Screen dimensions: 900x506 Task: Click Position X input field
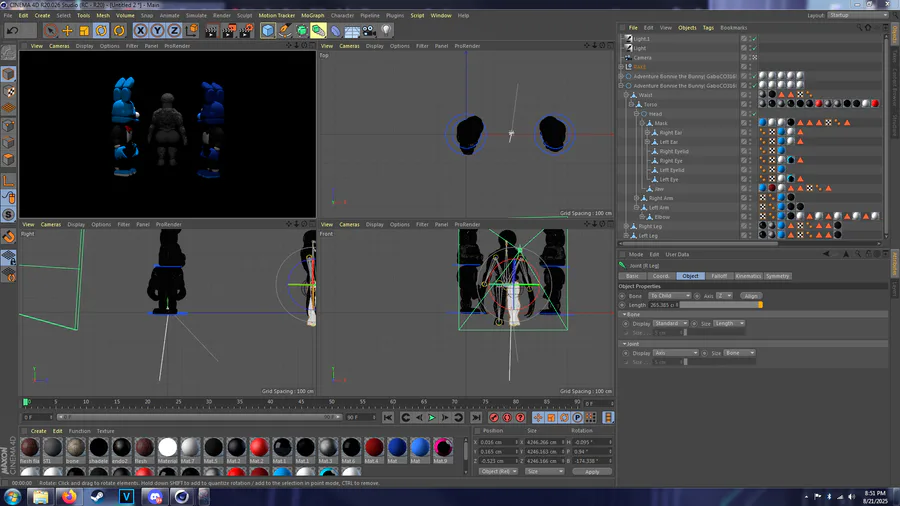(x=497, y=442)
